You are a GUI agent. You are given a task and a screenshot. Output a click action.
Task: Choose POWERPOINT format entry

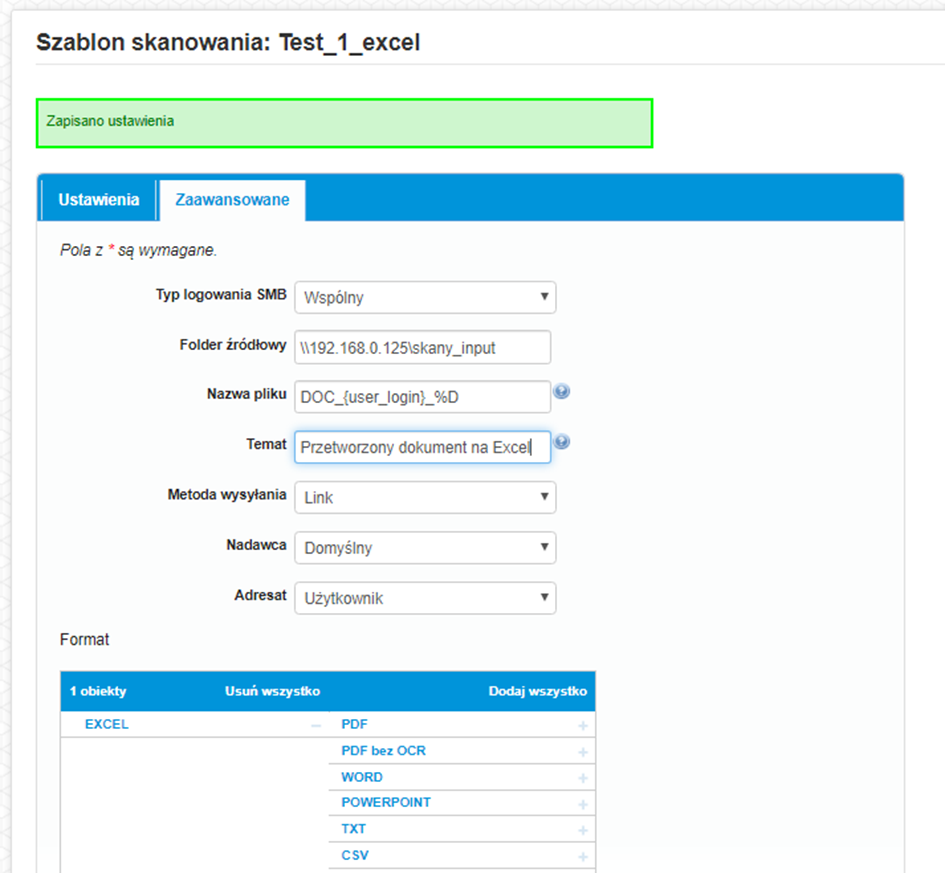pos(386,803)
